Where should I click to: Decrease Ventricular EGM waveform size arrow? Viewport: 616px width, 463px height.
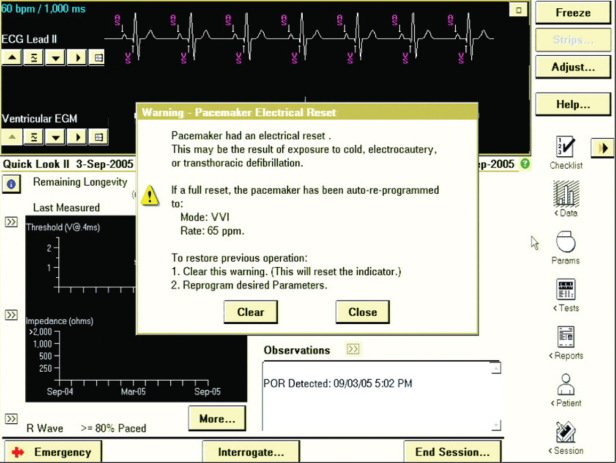(56, 136)
